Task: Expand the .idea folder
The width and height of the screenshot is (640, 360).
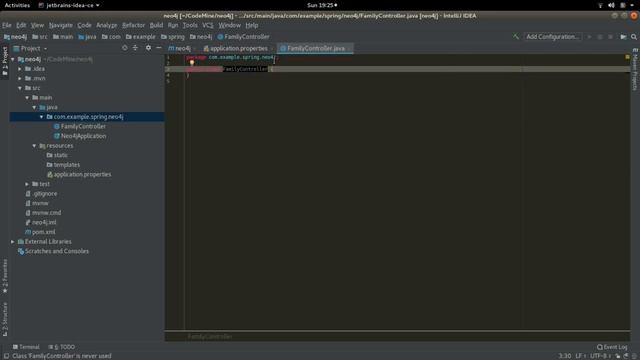Action: [20, 69]
